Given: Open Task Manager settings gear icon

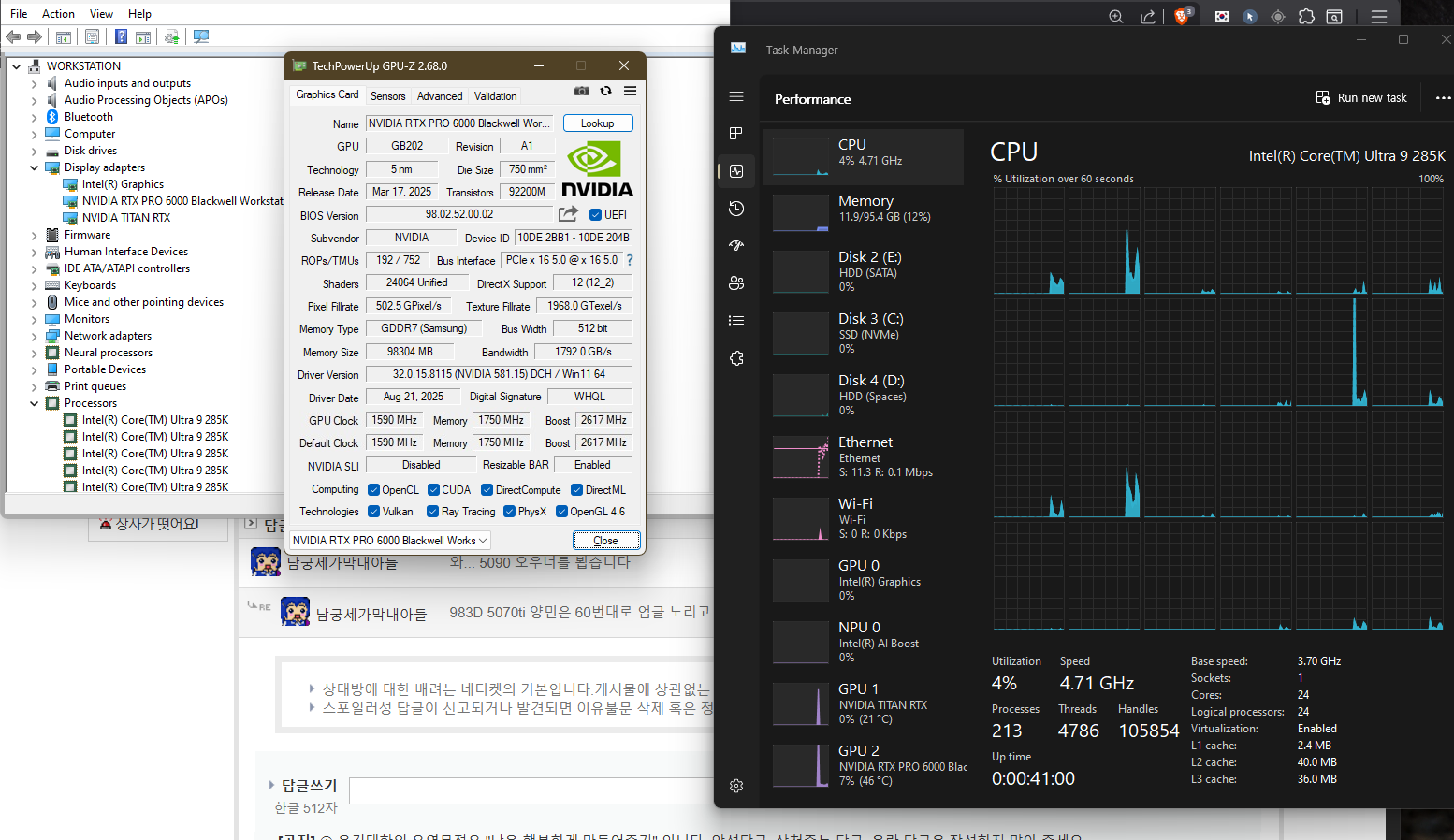Looking at the screenshot, I should click(736, 786).
